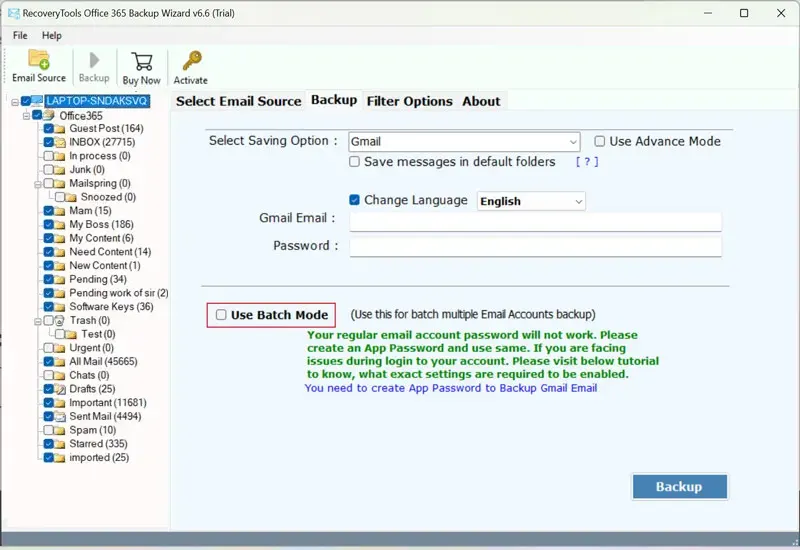
Task: Open the Select Saving Option dropdown
Action: click(464, 142)
